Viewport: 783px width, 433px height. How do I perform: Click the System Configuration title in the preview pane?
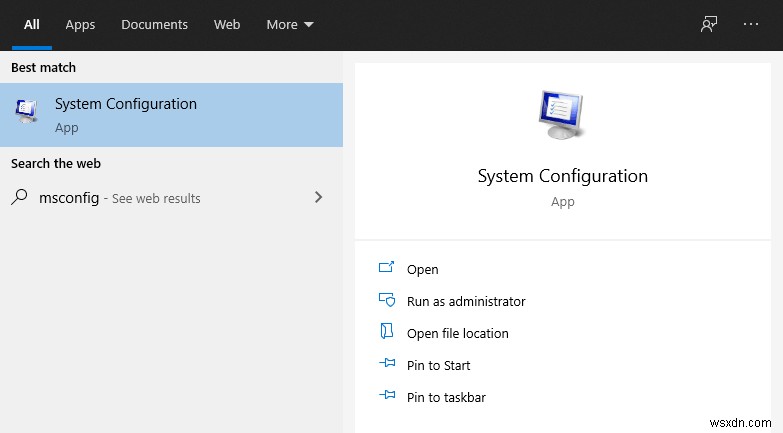tap(562, 176)
